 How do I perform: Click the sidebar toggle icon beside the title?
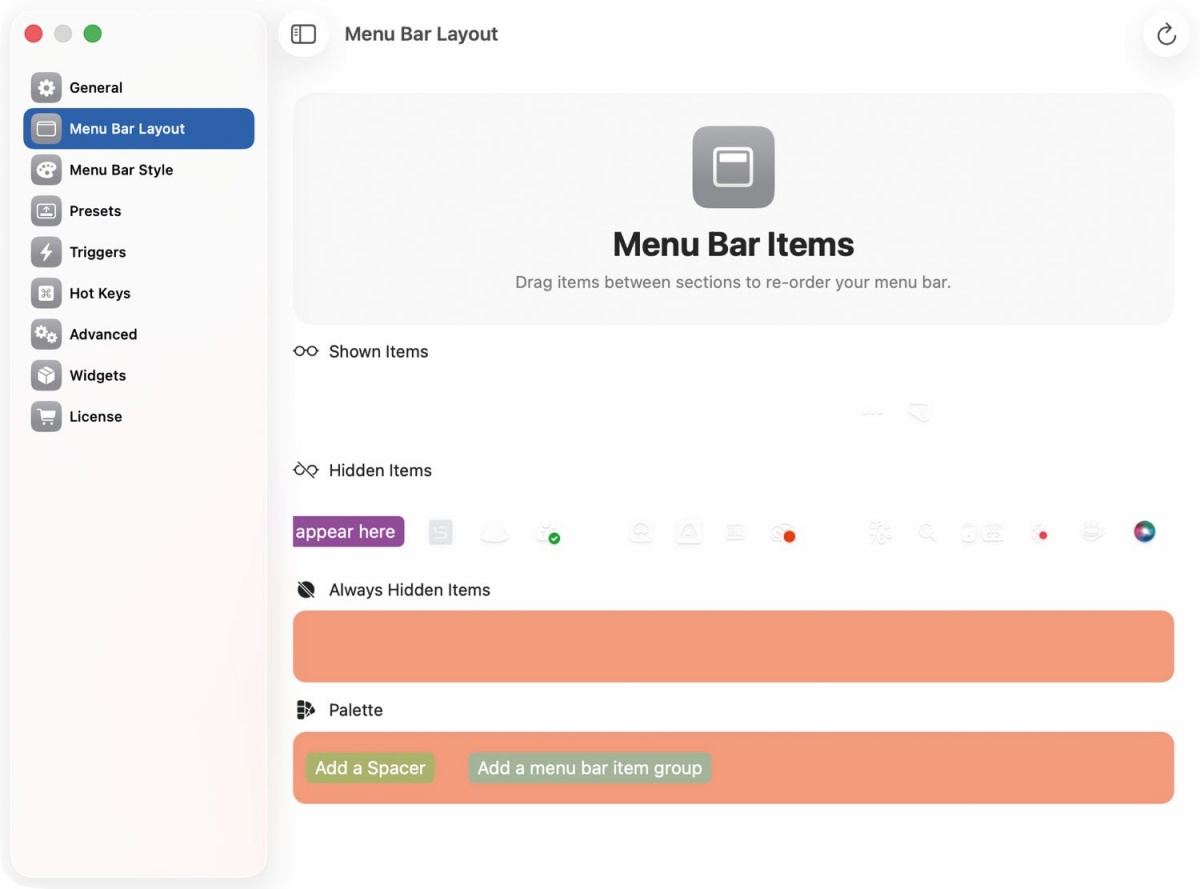[303, 34]
